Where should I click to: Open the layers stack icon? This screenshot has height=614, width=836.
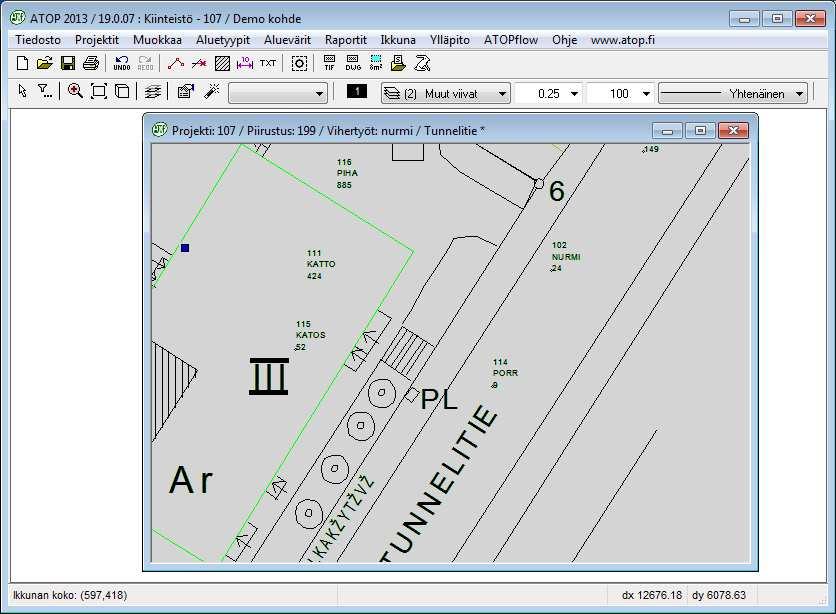click(152, 91)
